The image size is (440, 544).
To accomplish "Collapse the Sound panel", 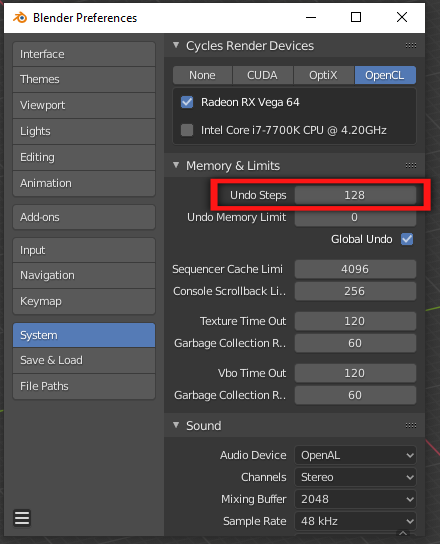I will pos(176,425).
